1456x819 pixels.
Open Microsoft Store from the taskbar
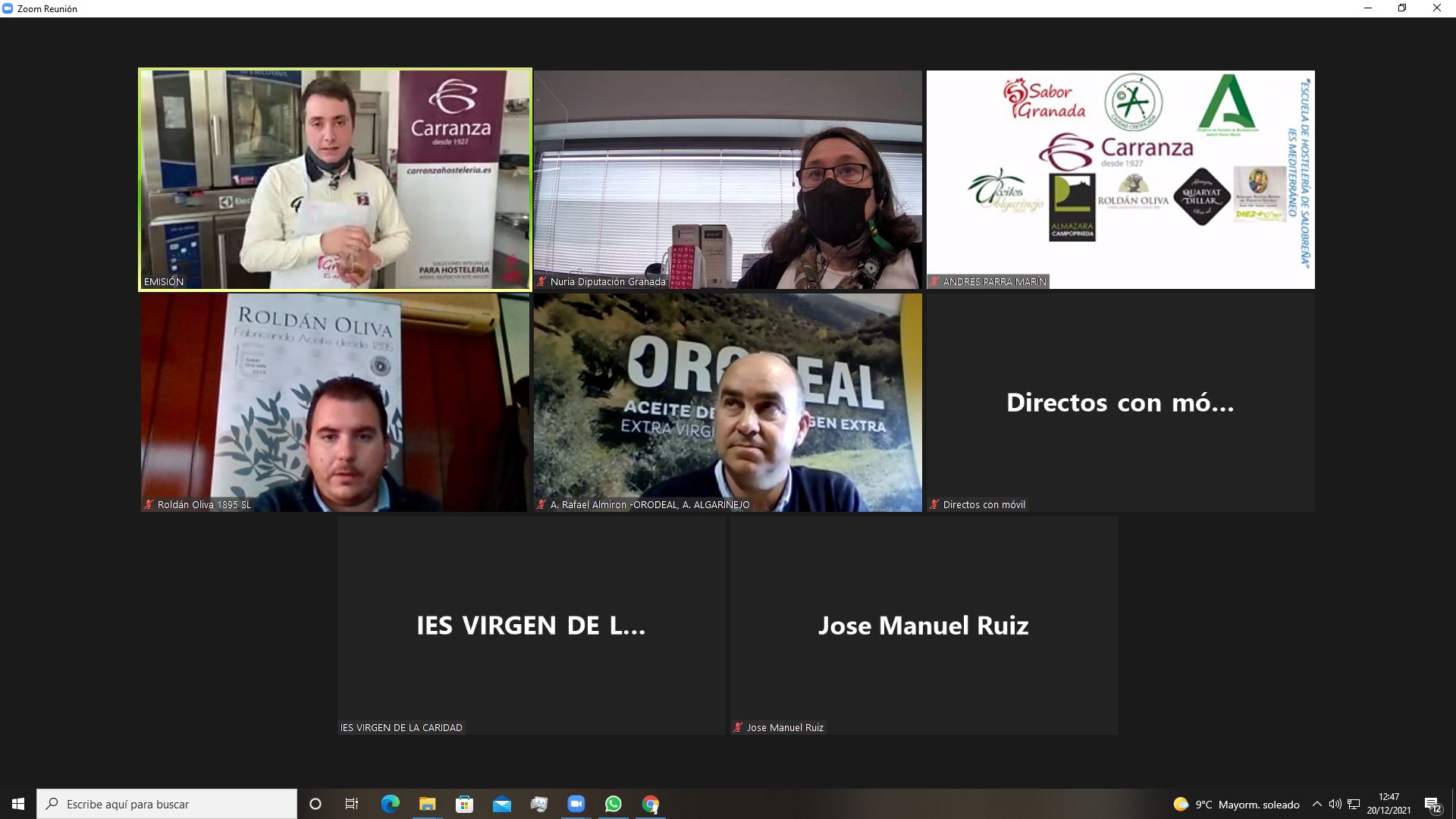pos(464,804)
